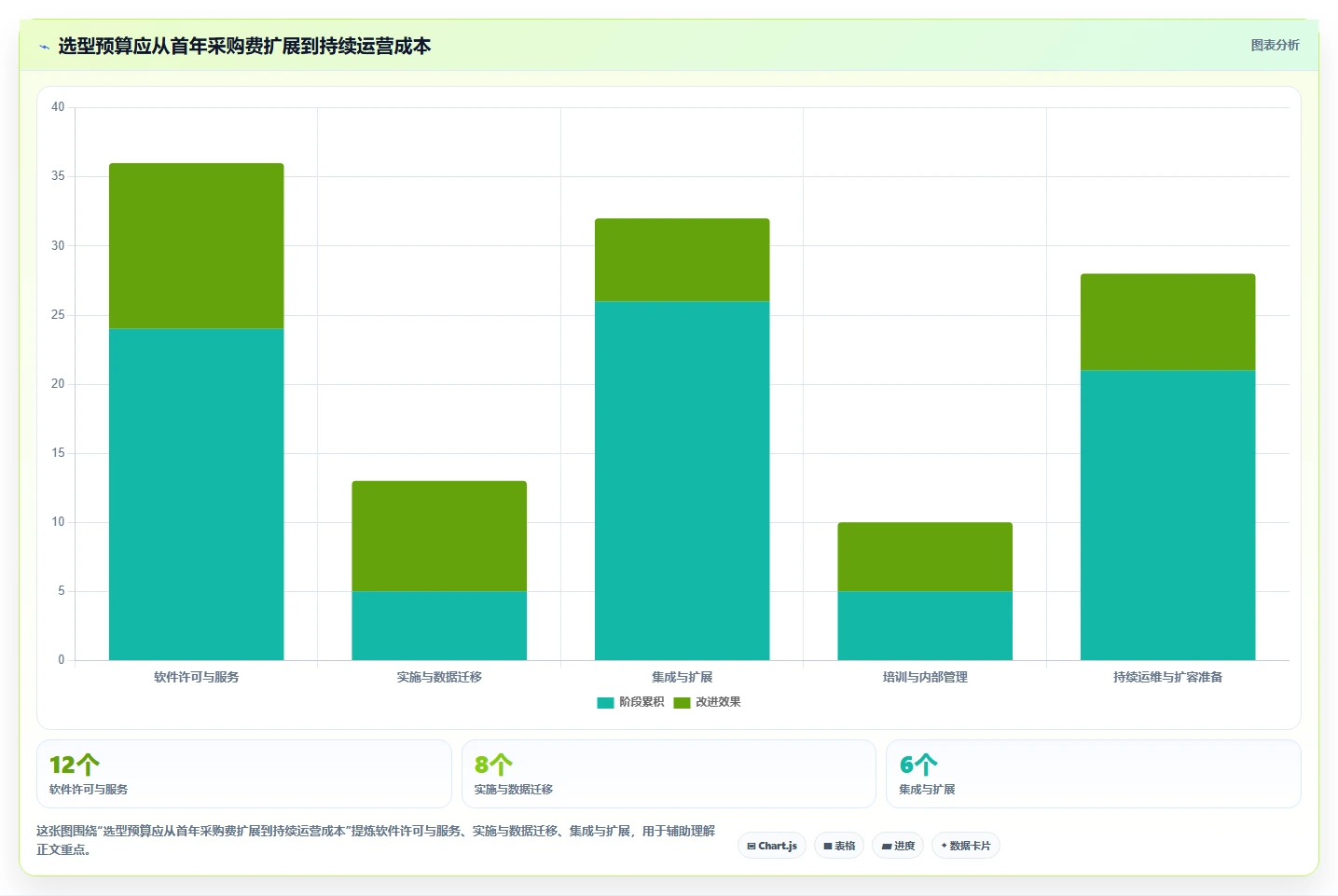Click the green segment of the 集成与扩展 bar
Viewport: 1338px width, 896px height.
click(x=683, y=260)
